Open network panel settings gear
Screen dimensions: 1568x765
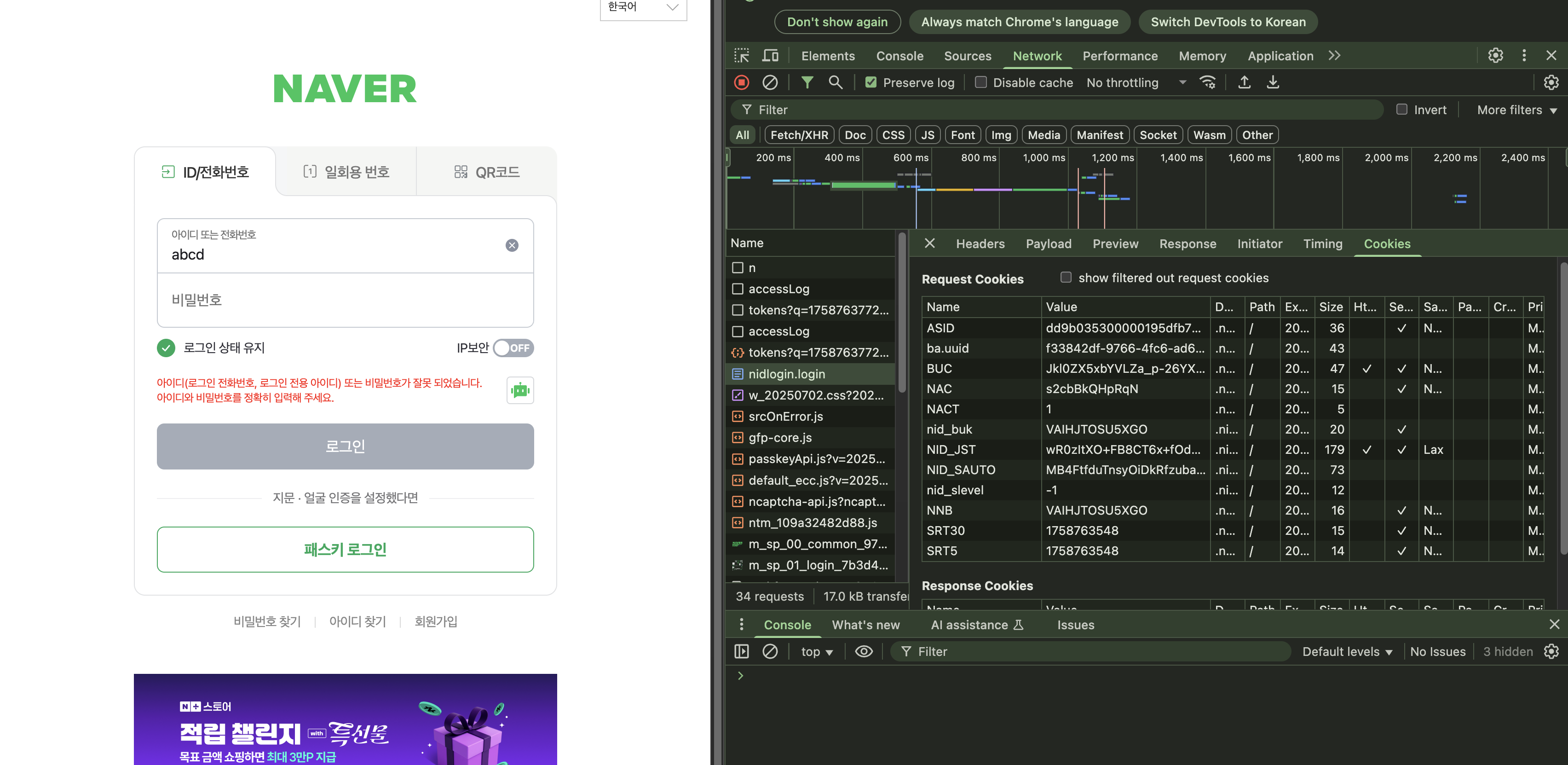[1551, 82]
